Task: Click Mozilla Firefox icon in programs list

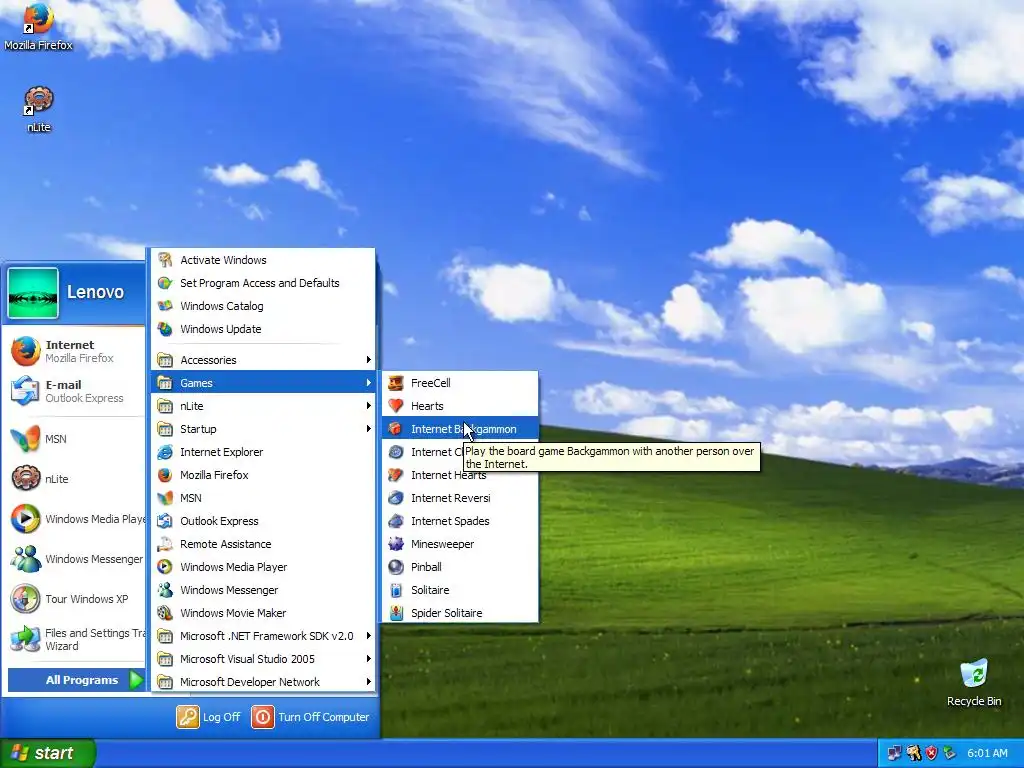Action: (x=165, y=475)
